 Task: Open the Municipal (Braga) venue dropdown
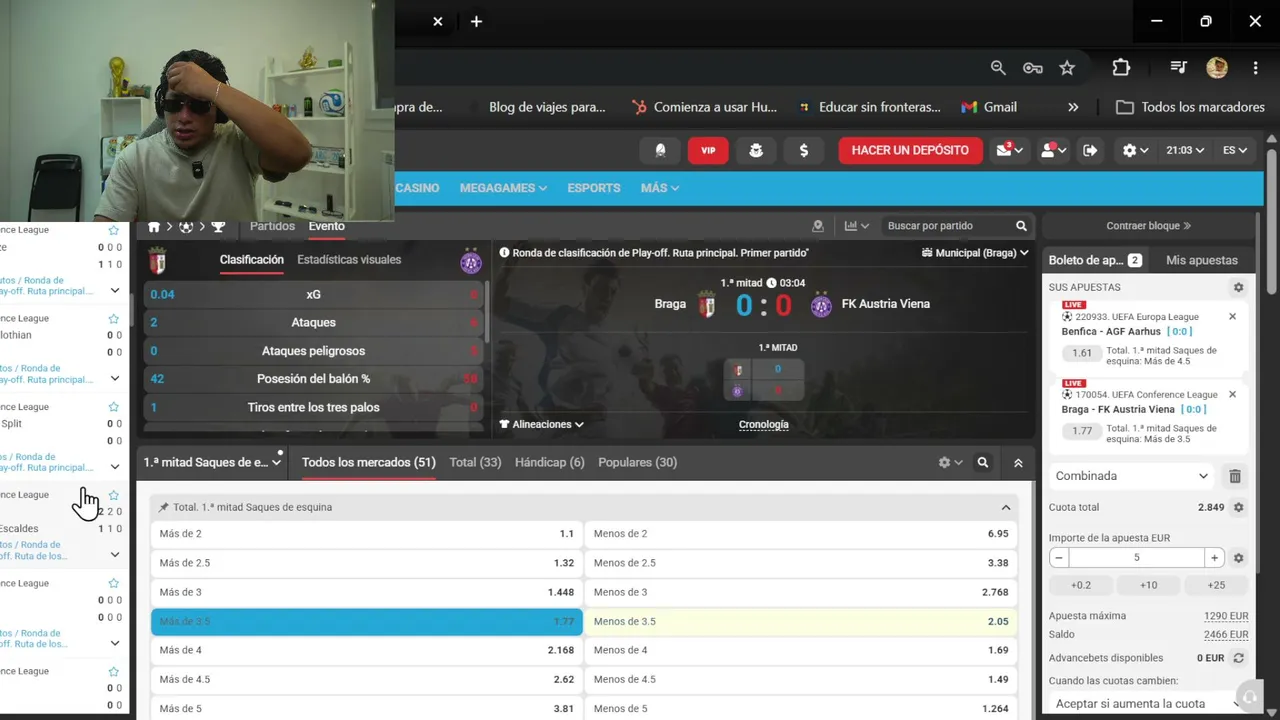tap(975, 253)
